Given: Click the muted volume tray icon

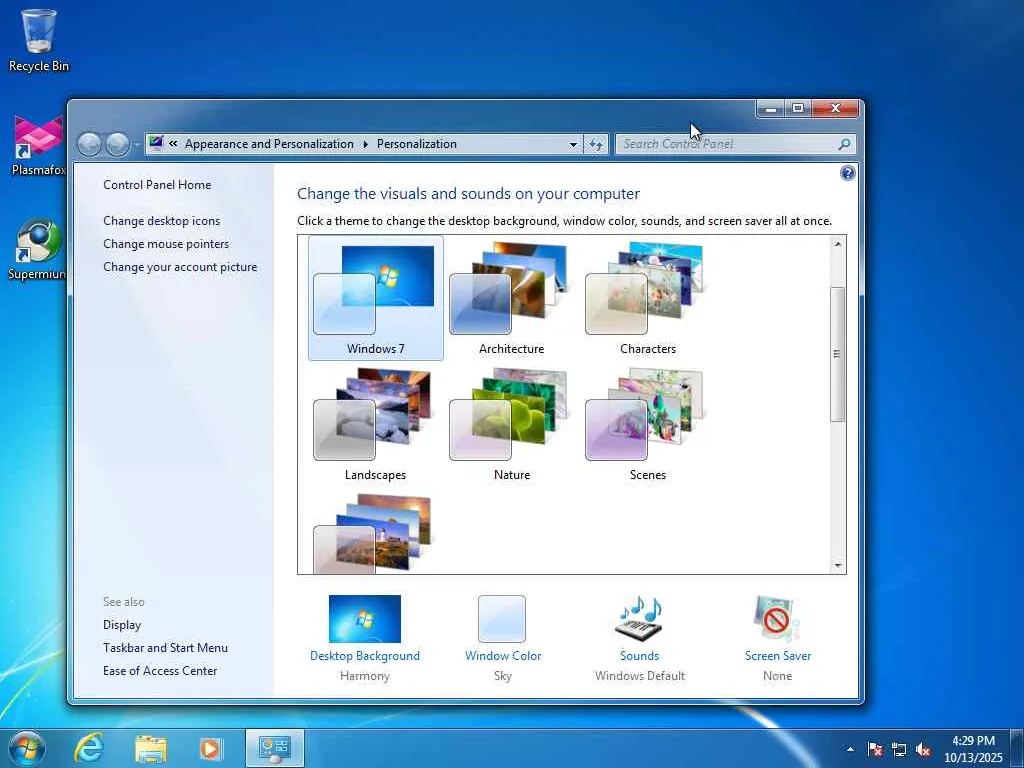Looking at the screenshot, I should [923, 749].
